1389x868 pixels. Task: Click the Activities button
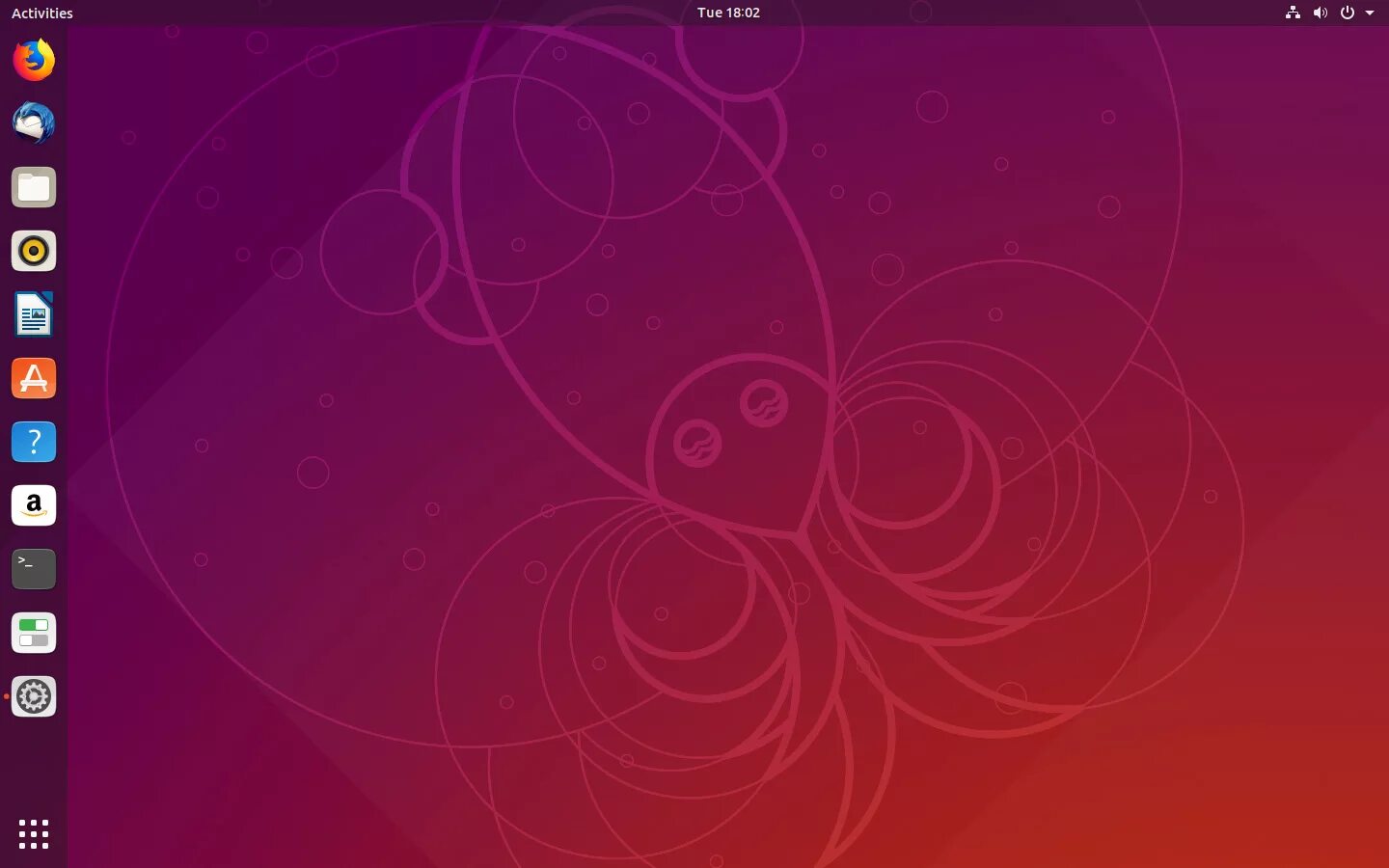[42, 13]
